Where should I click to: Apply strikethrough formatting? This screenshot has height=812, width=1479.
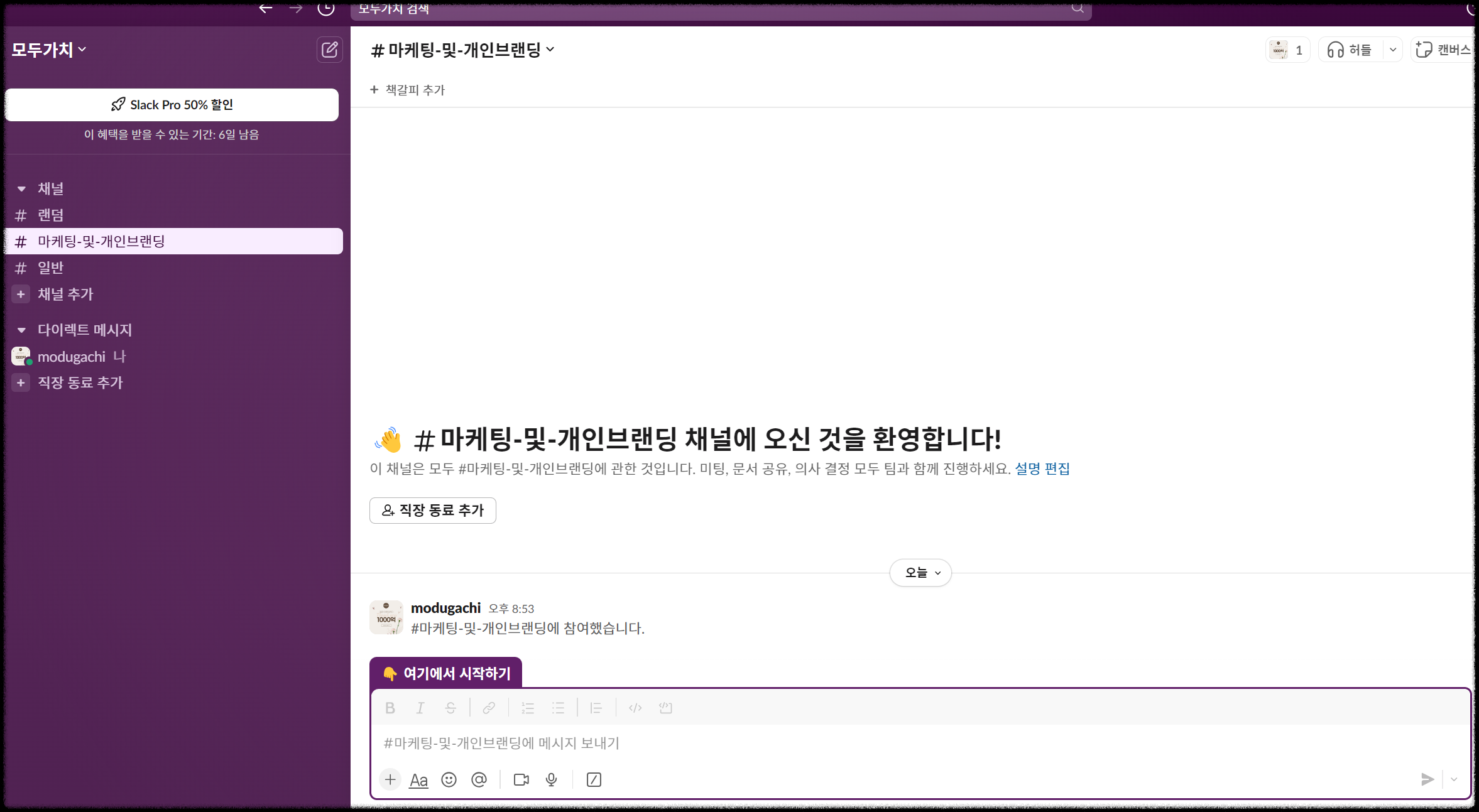pyautogui.click(x=451, y=707)
